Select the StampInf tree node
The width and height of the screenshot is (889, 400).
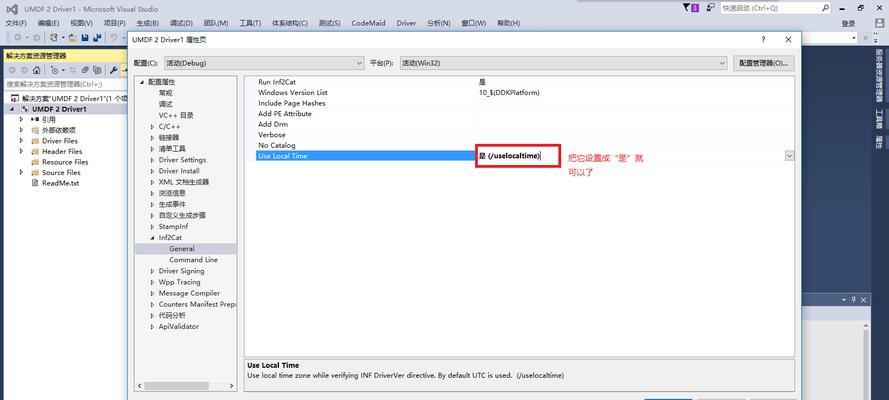(x=173, y=227)
